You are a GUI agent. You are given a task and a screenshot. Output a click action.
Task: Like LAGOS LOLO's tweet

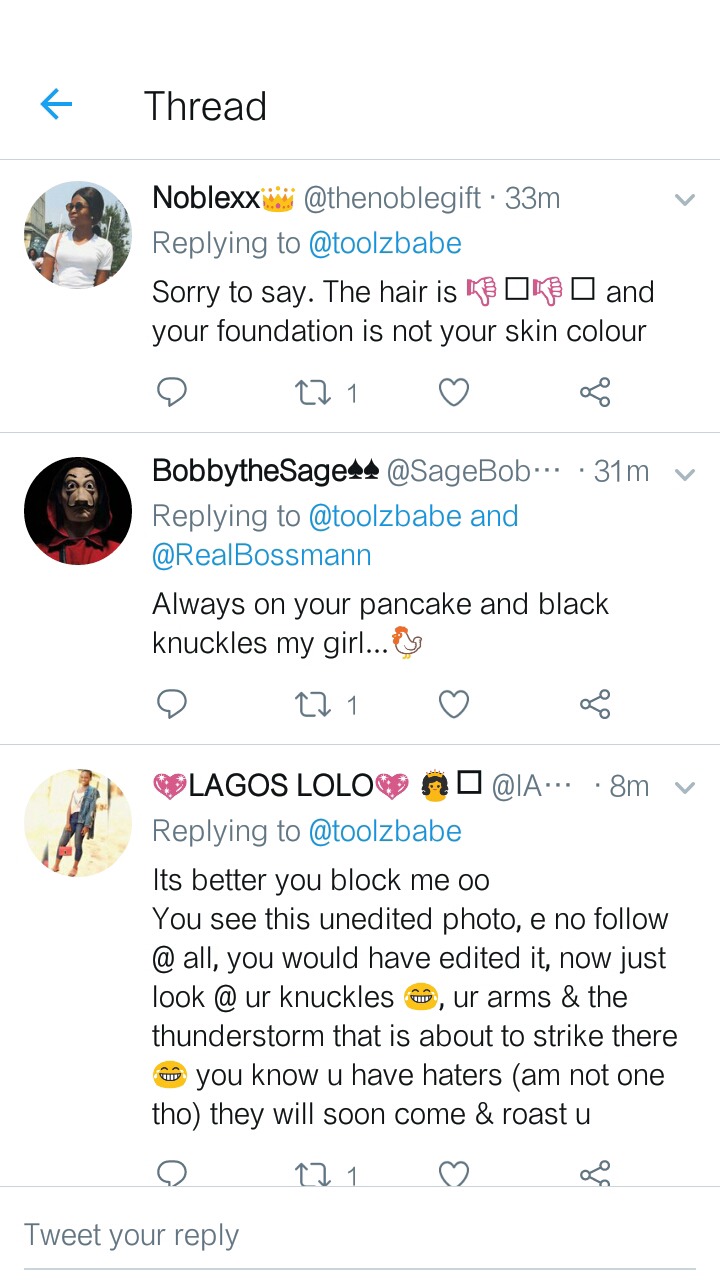(x=454, y=1174)
